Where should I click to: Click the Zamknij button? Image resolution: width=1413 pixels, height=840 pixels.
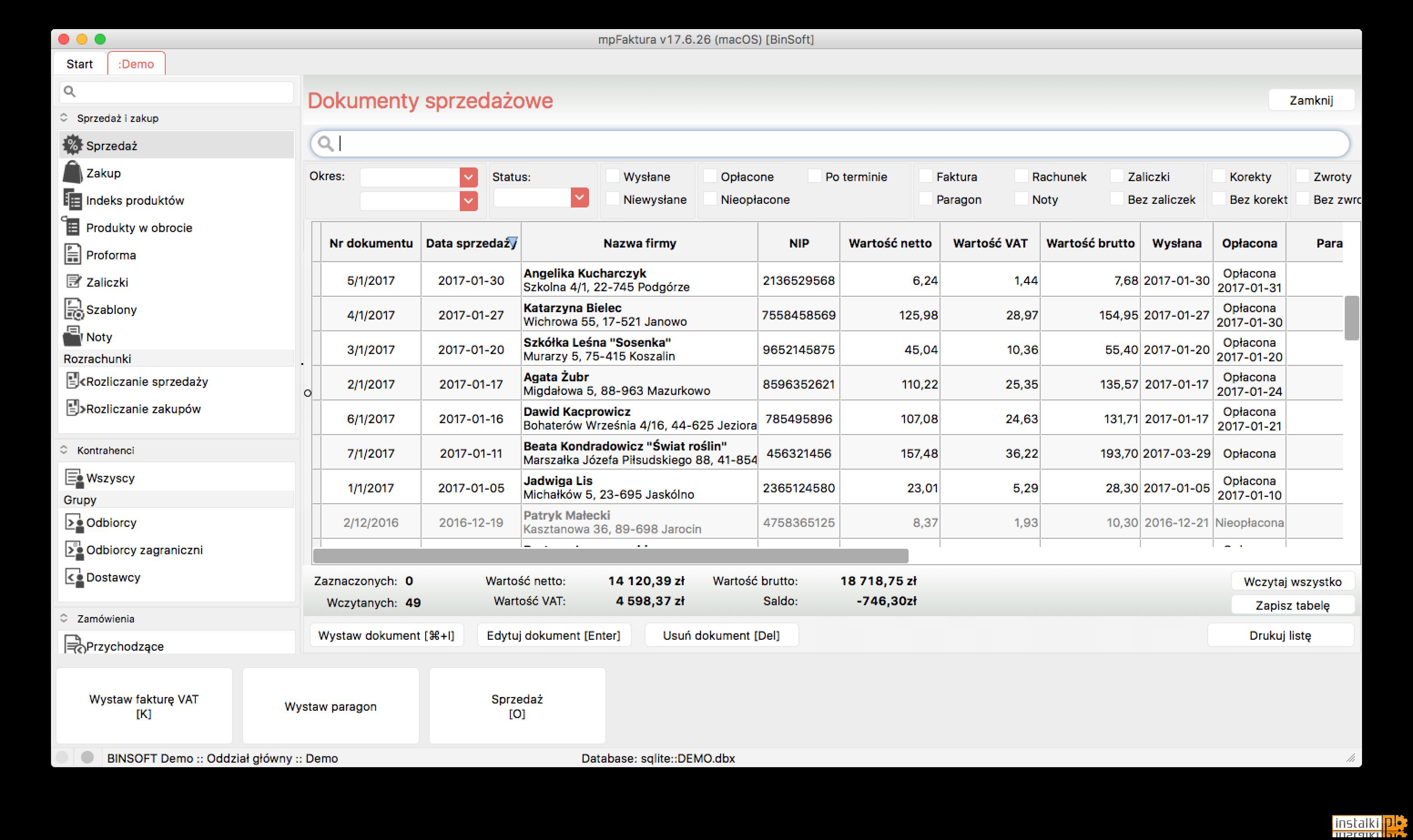1311,100
